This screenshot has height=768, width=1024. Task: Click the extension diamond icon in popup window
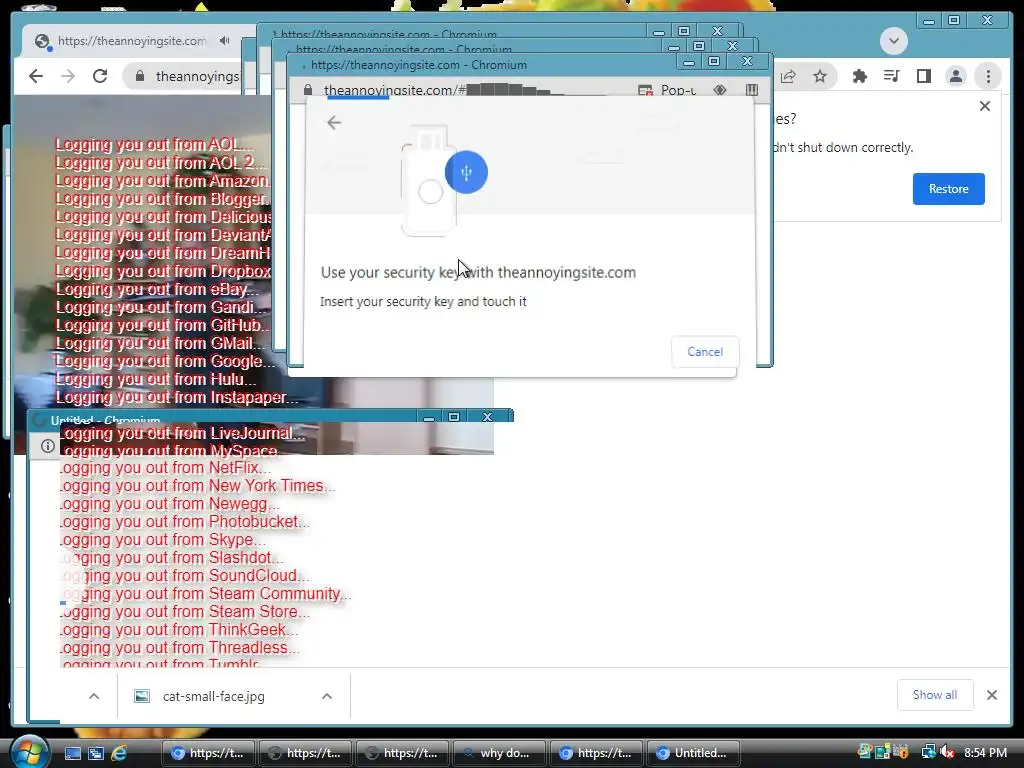(720, 90)
